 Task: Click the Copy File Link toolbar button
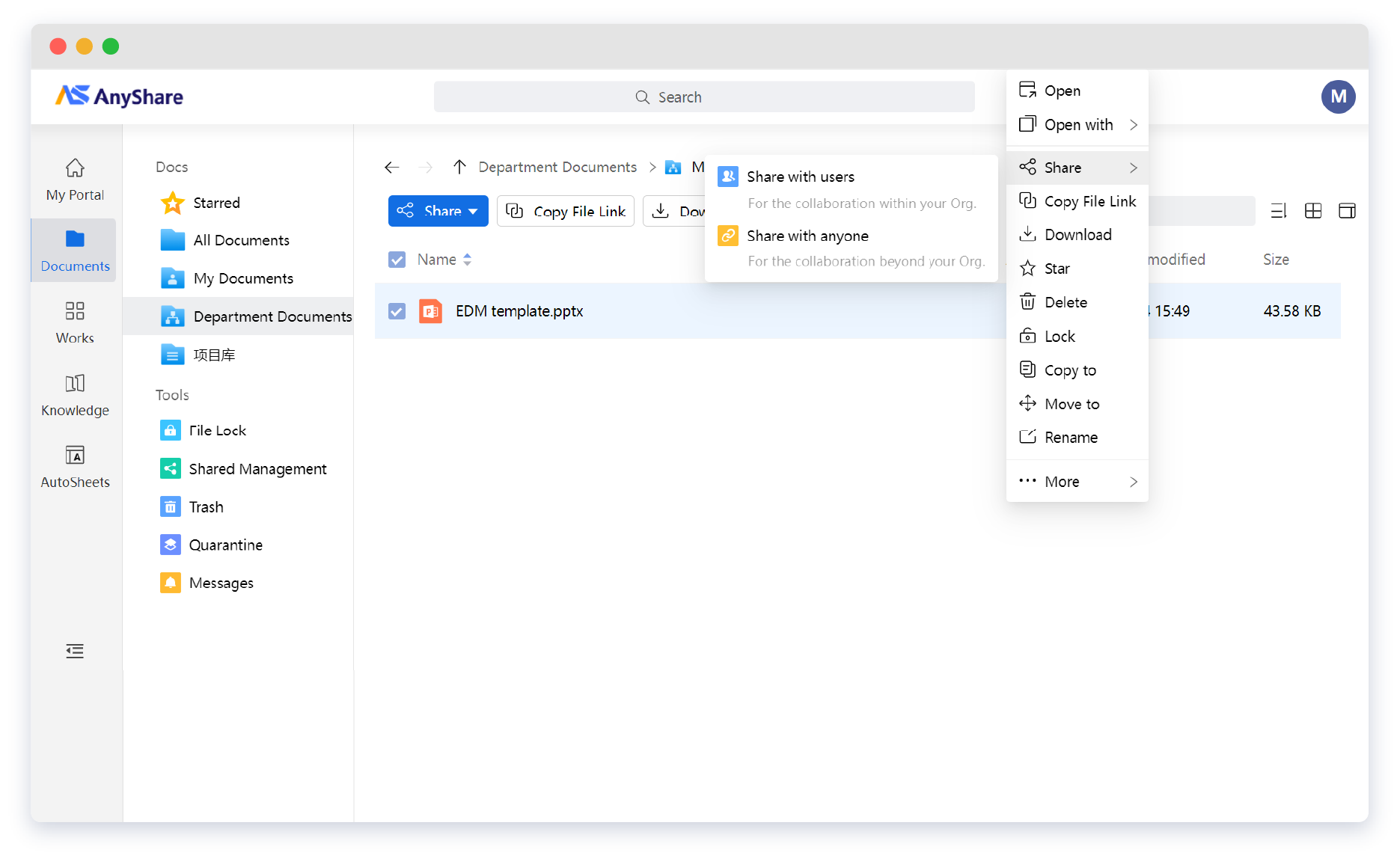coord(565,211)
